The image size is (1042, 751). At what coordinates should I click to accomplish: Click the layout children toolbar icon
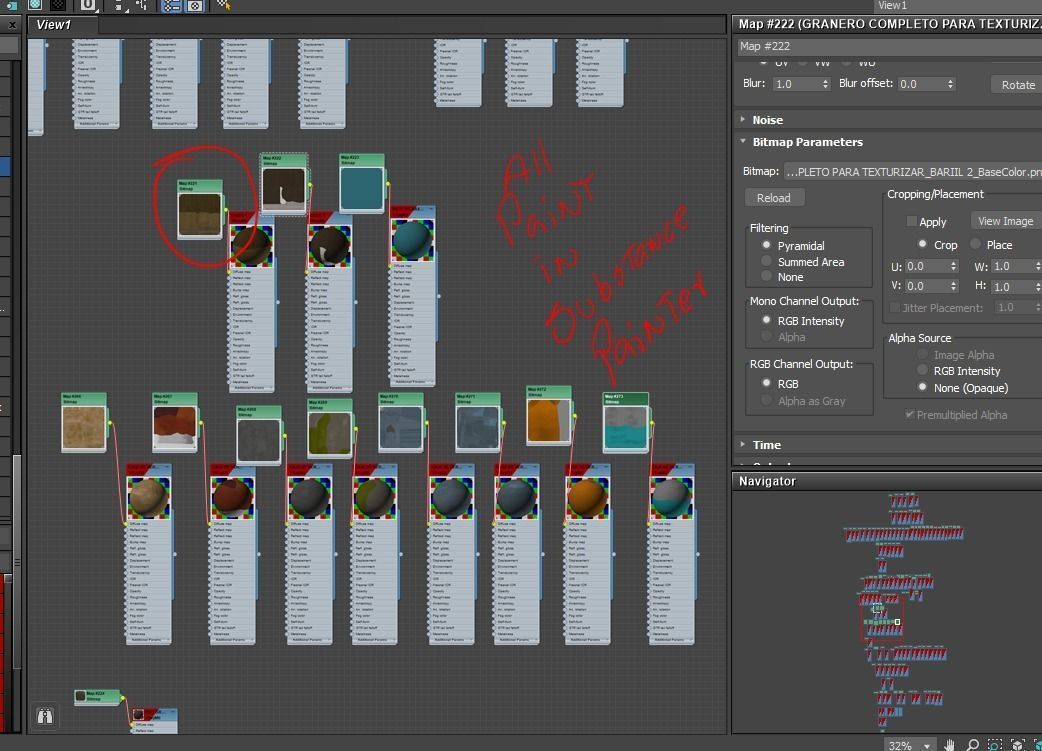142,5
